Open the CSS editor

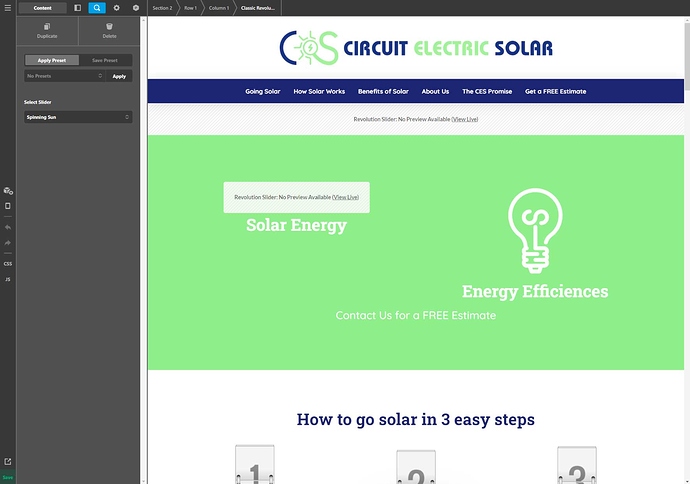7,264
